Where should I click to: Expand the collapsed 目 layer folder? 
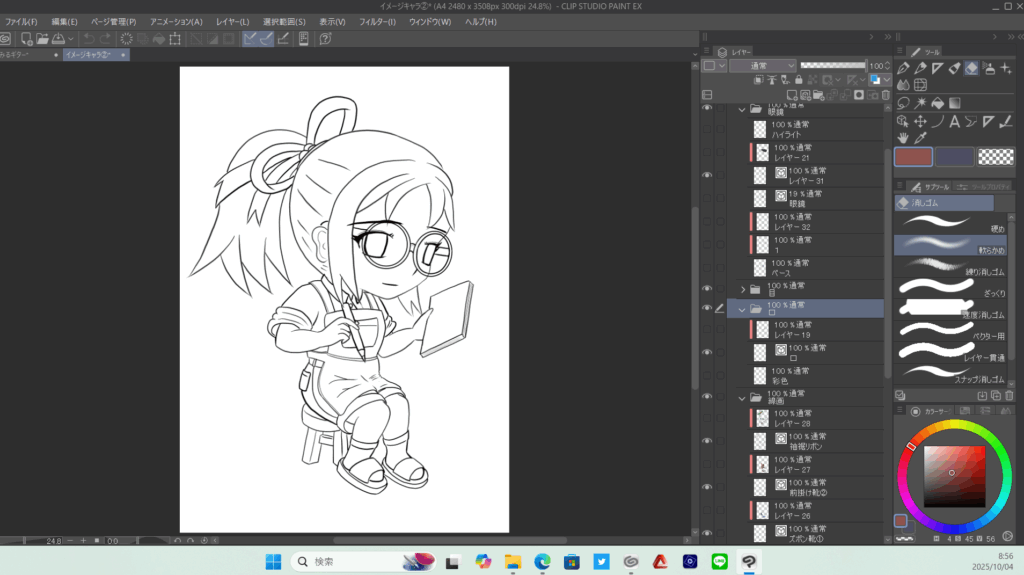click(x=742, y=289)
